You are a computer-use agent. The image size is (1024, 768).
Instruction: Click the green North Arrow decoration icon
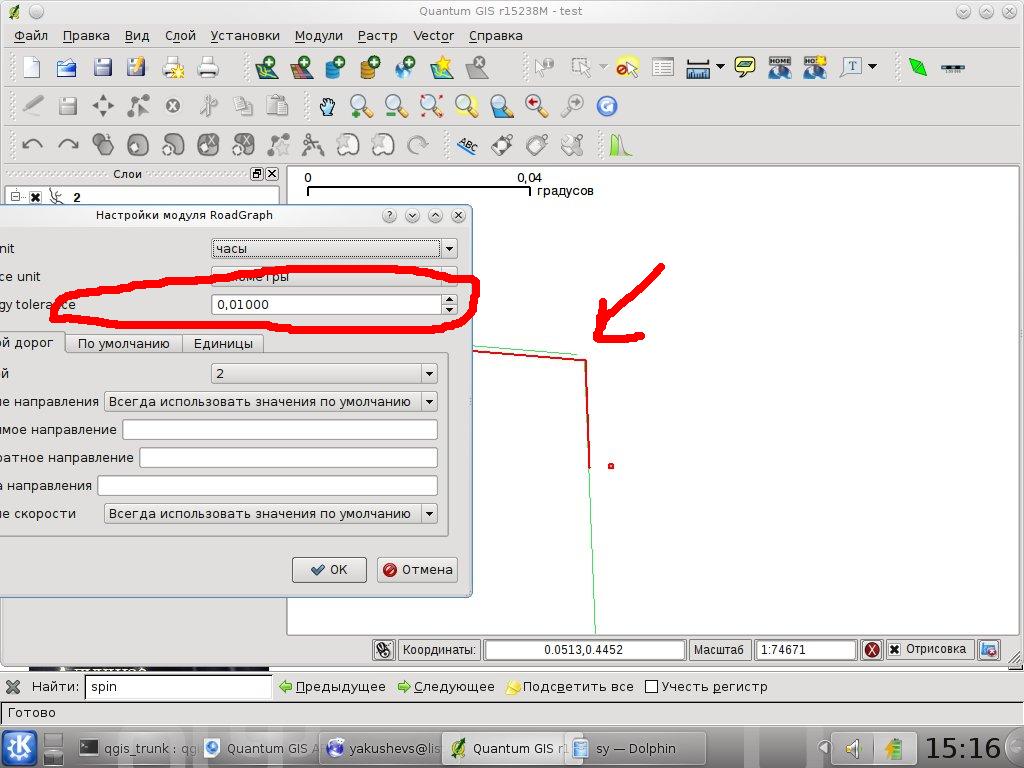pos(918,67)
